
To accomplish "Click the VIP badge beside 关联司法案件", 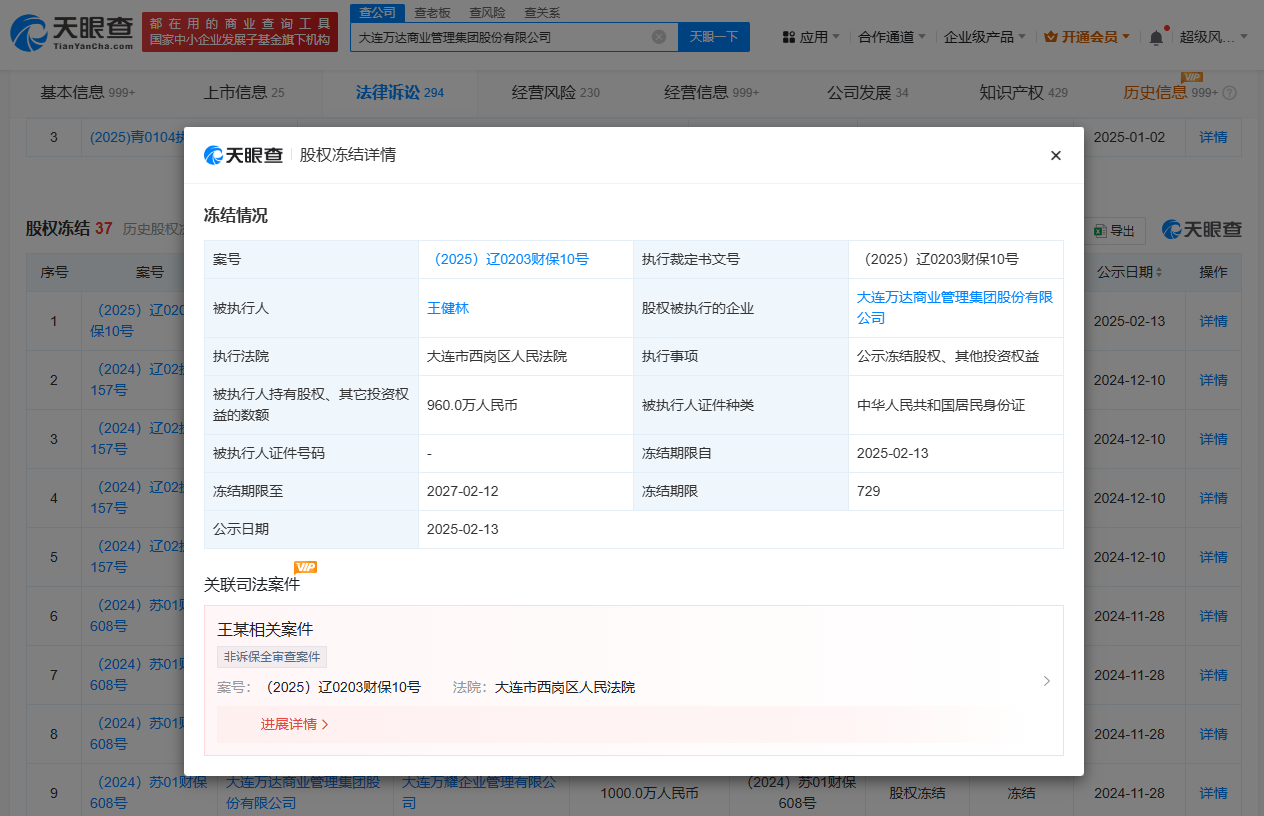I will 305,567.
